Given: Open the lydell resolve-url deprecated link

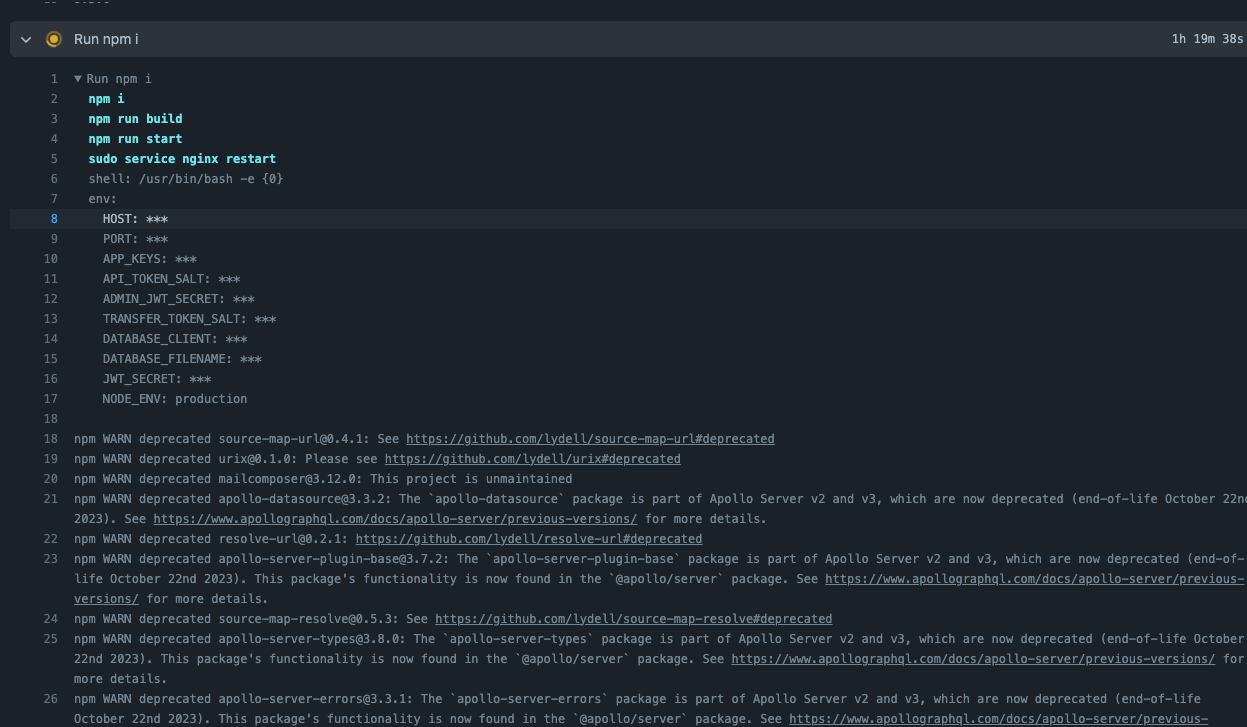Looking at the screenshot, I should [528, 539].
